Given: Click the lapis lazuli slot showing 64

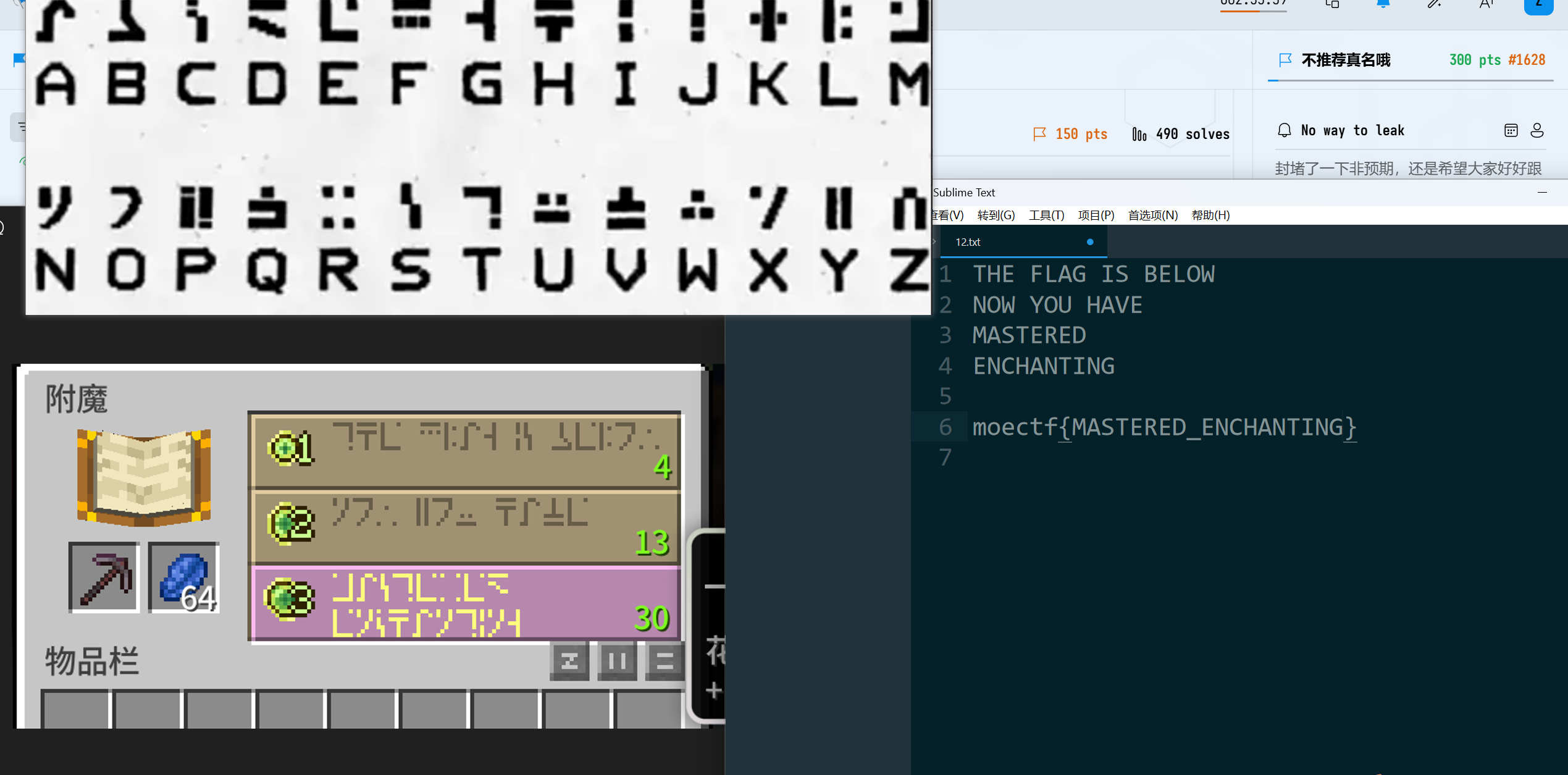Looking at the screenshot, I should 183,577.
